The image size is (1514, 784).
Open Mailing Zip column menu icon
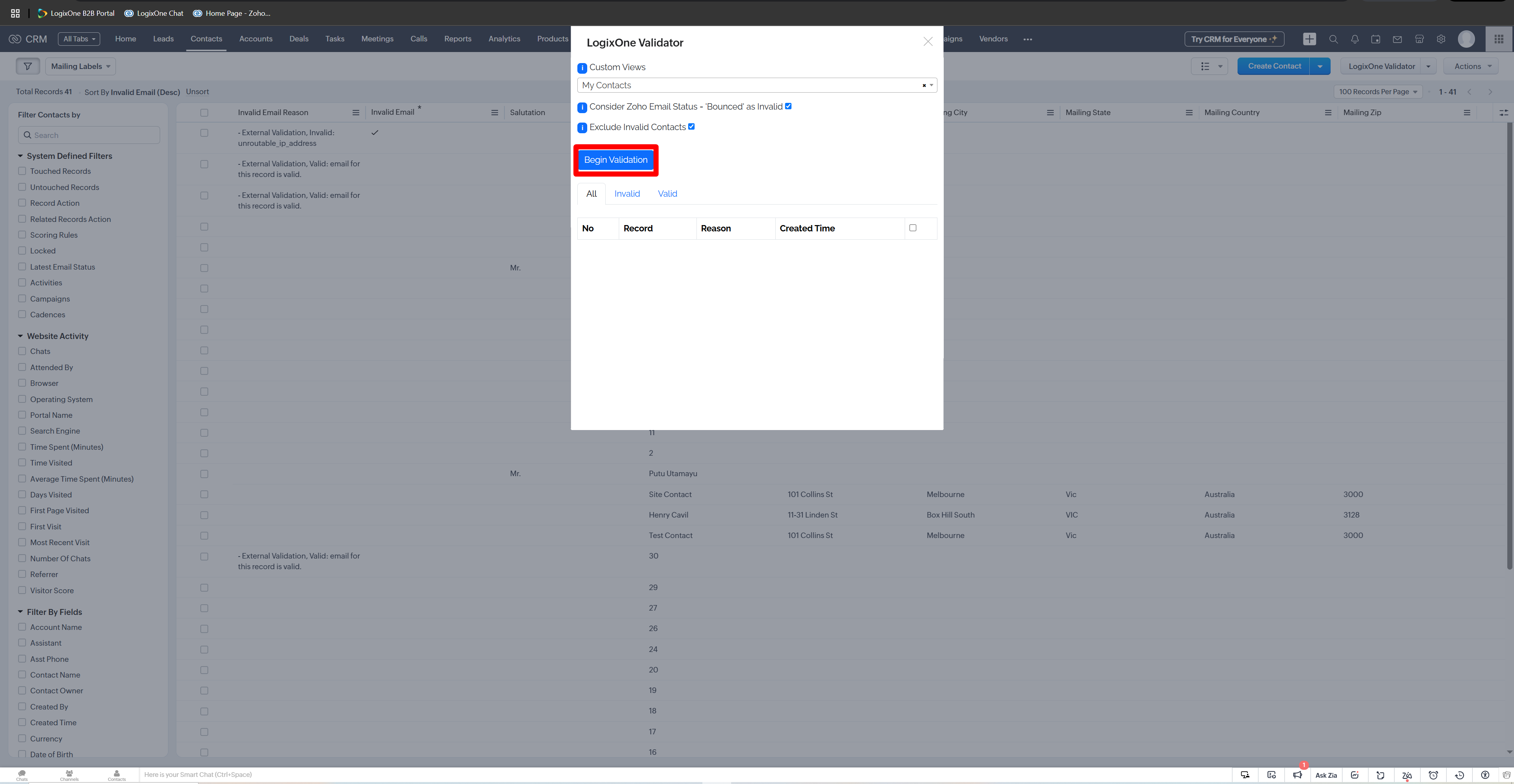click(x=1466, y=113)
